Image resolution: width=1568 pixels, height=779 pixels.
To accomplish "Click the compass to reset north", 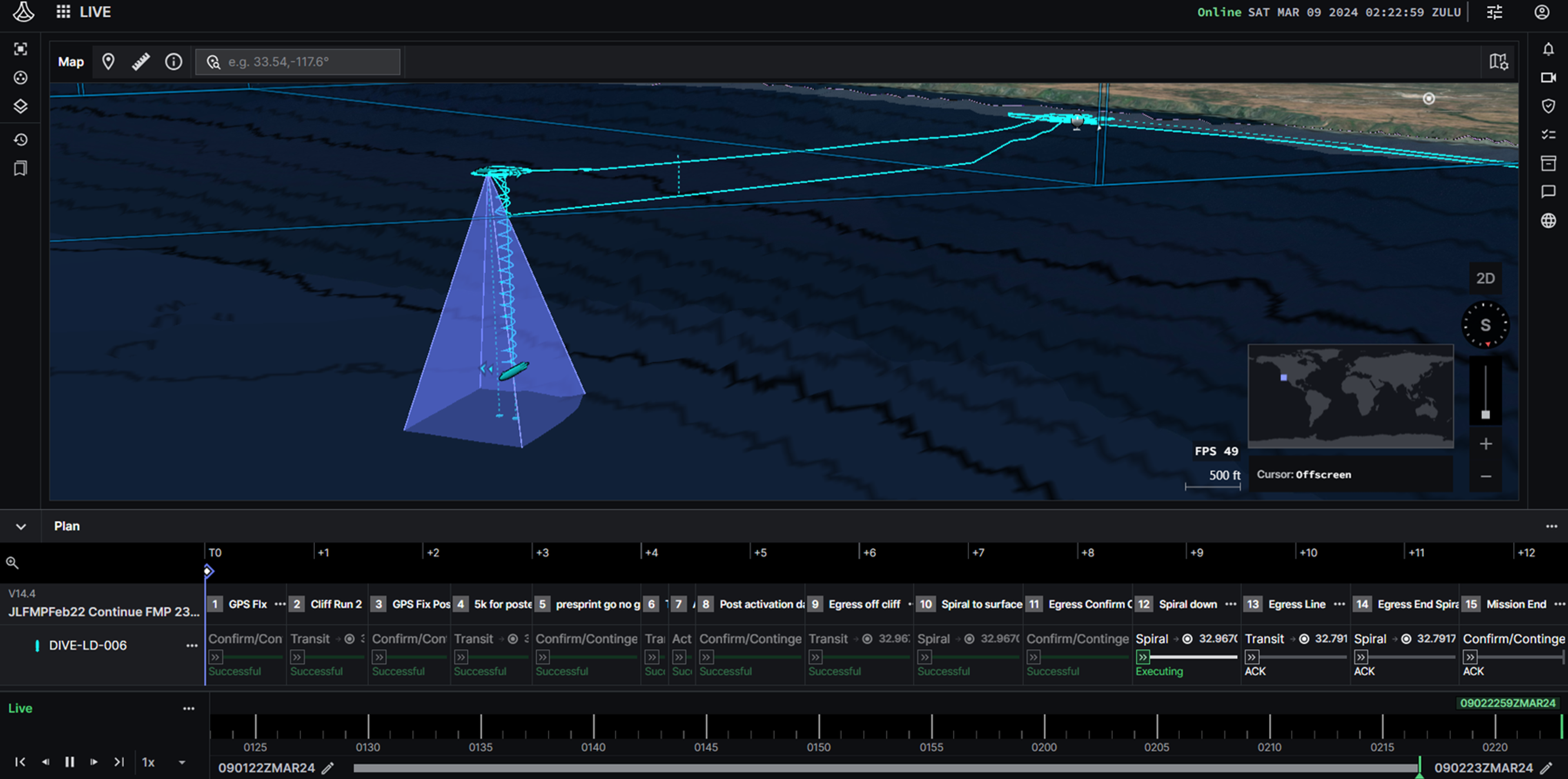I will pos(1485,325).
